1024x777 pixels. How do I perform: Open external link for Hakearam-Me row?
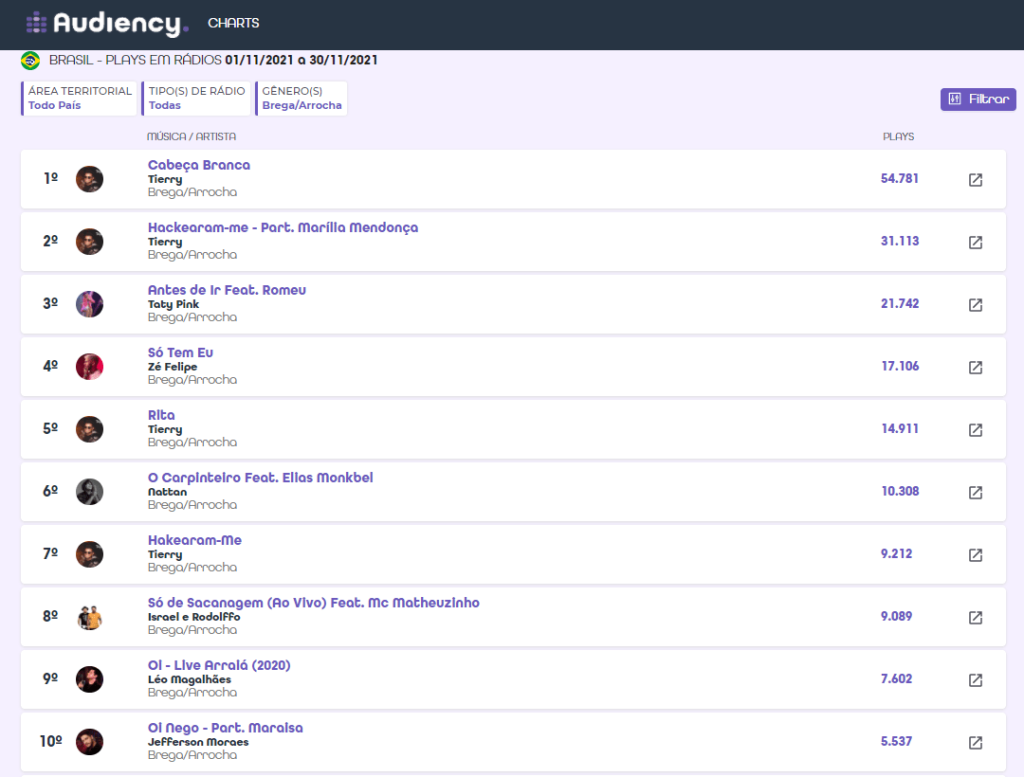pos(975,555)
